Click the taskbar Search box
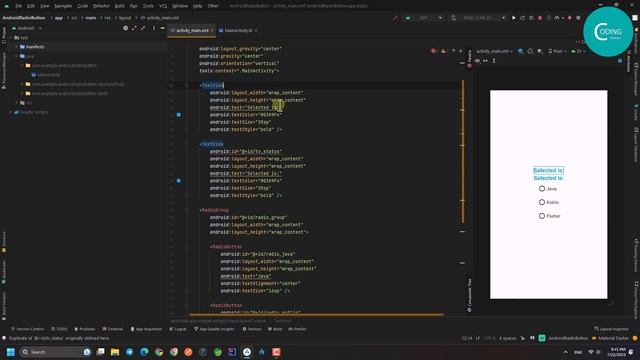640x360 pixels. click(55, 352)
